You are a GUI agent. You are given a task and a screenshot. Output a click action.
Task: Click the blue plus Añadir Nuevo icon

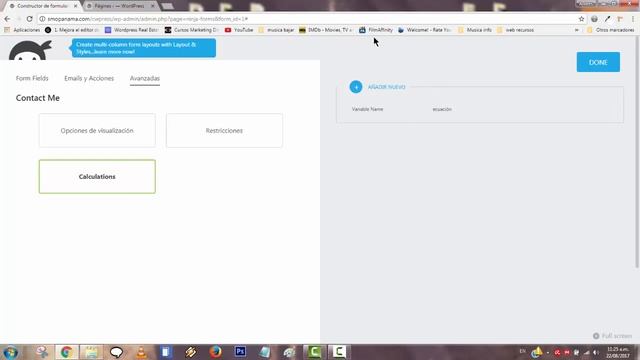(x=356, y=87)
